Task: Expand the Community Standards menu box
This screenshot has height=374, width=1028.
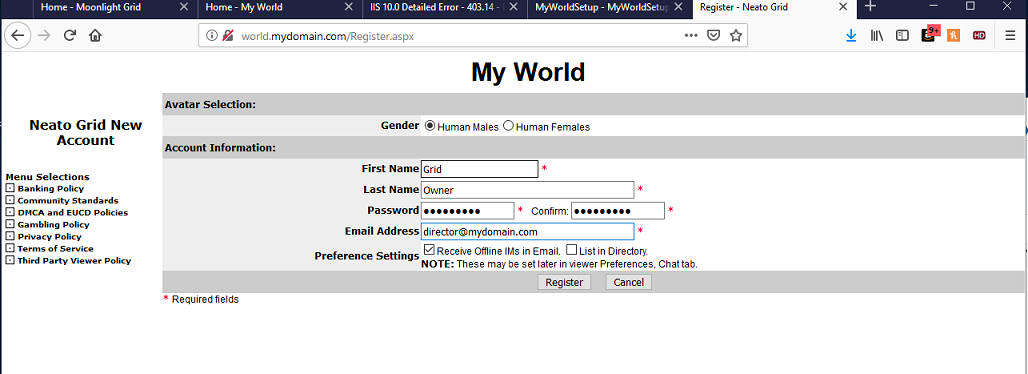Action: (10, 201)
